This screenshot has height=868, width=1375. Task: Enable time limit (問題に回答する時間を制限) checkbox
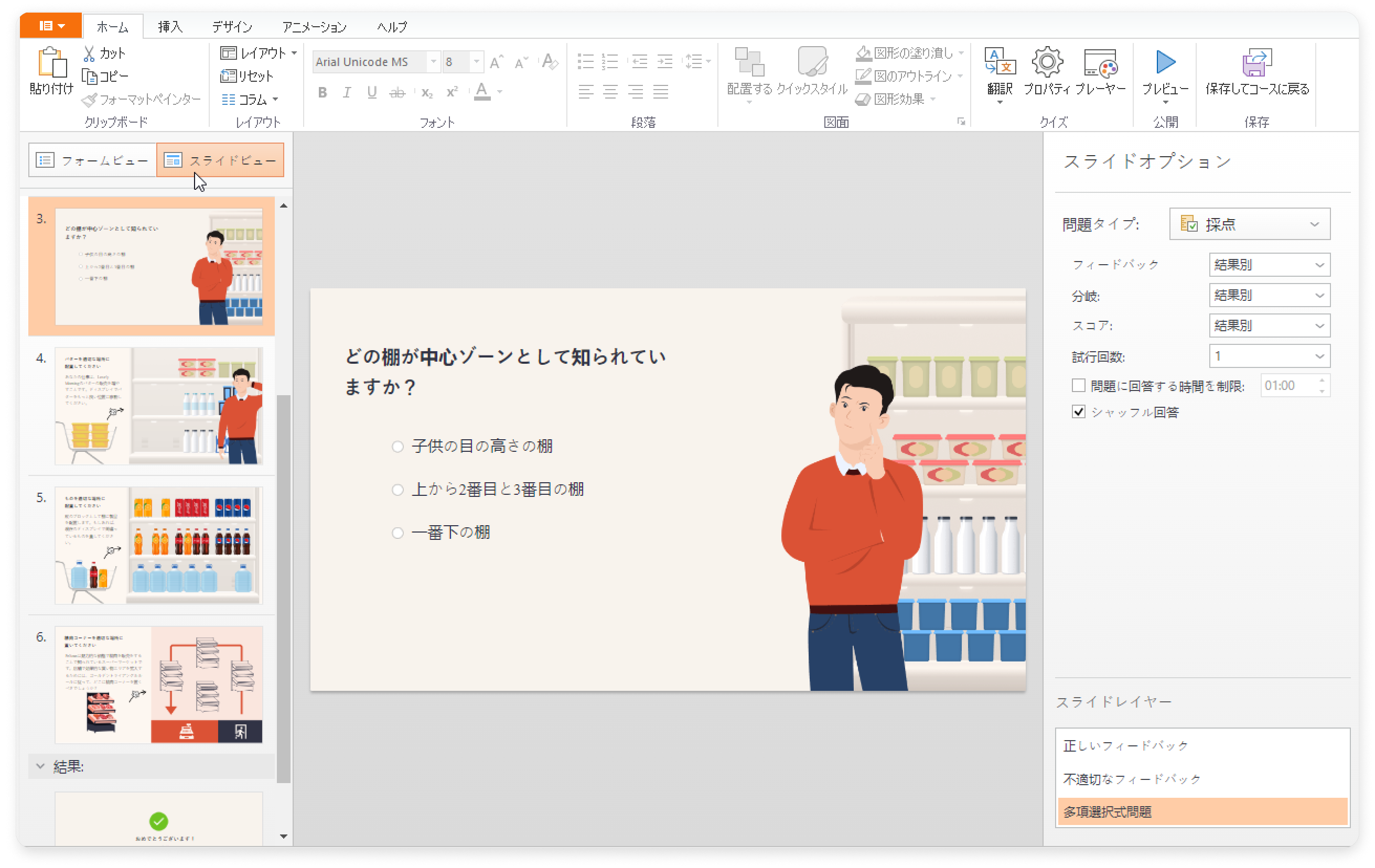click(x=1079, y=386)
